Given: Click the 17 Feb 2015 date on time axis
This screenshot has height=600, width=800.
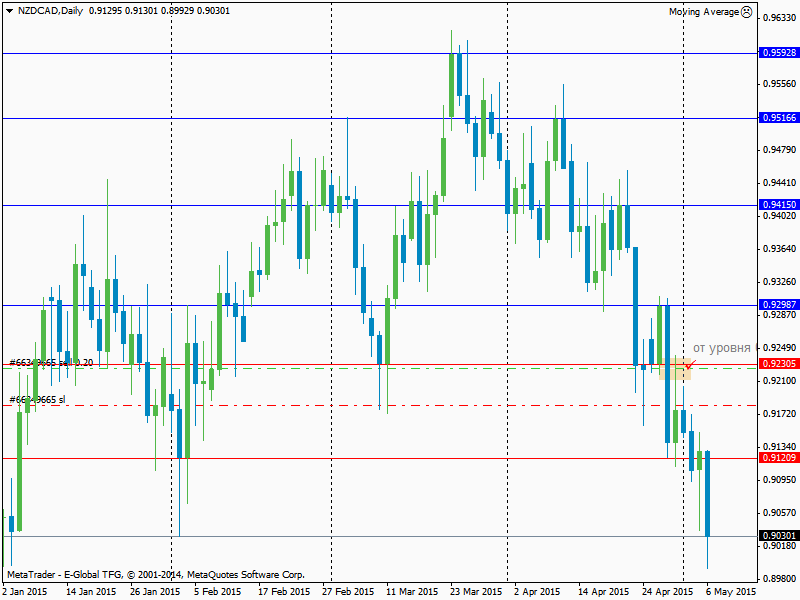Looking at the screenshot, I should (284, 592).
